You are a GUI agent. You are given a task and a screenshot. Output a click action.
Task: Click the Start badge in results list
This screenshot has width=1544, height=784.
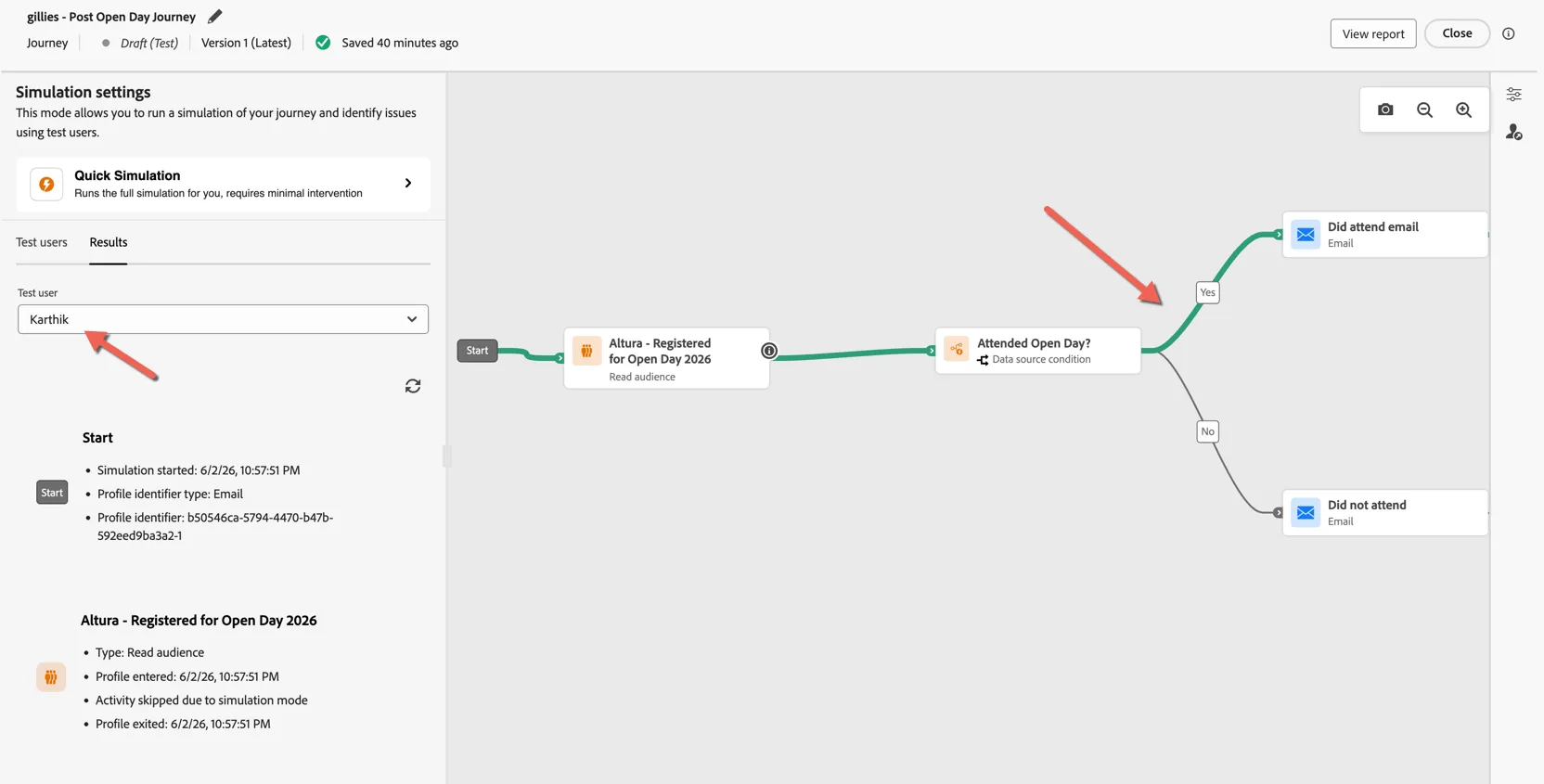(x=52, y=493)
